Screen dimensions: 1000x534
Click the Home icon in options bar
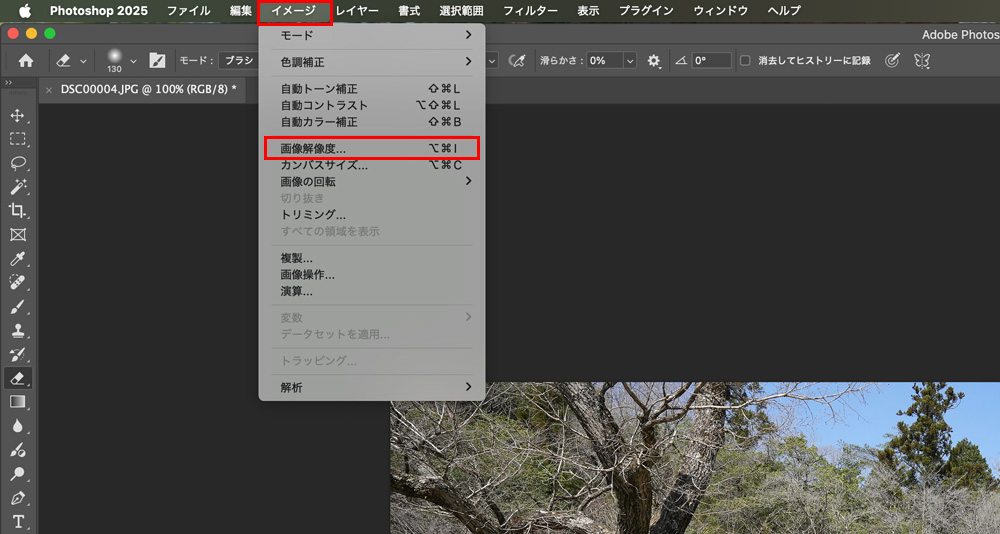pyautogui.click(x=26, y=61)
